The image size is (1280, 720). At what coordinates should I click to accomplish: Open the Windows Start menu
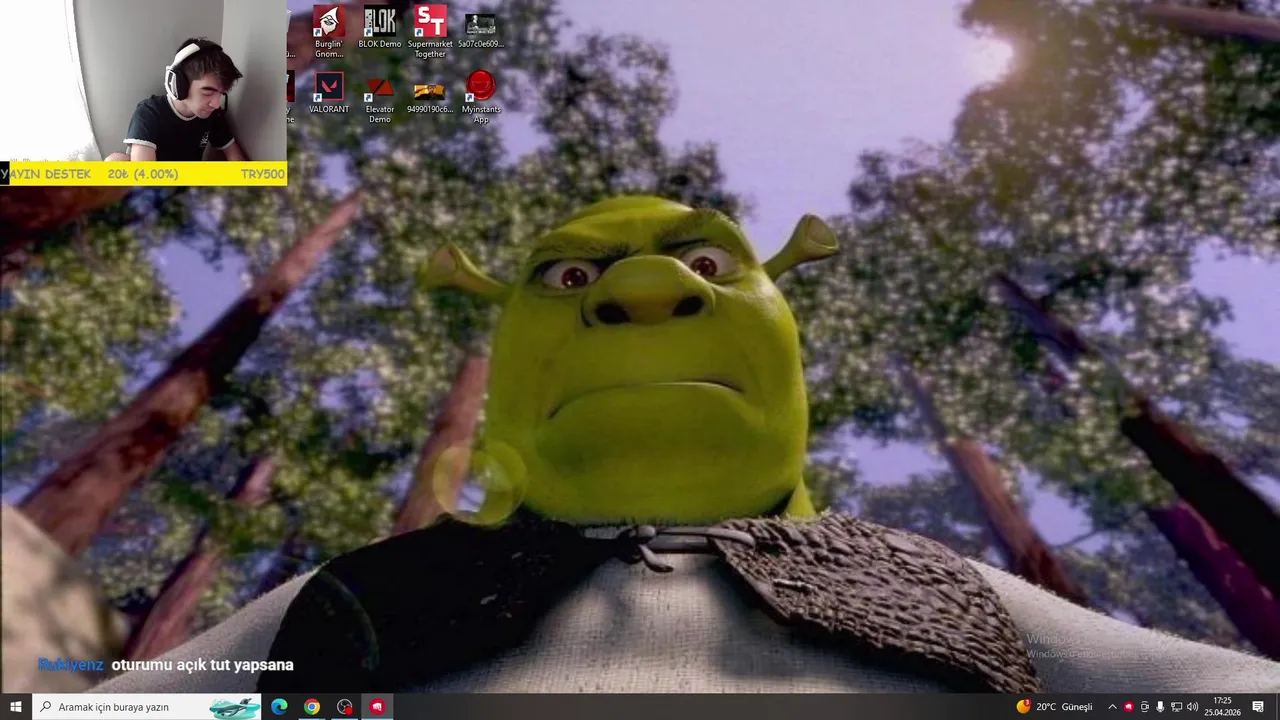16,707
